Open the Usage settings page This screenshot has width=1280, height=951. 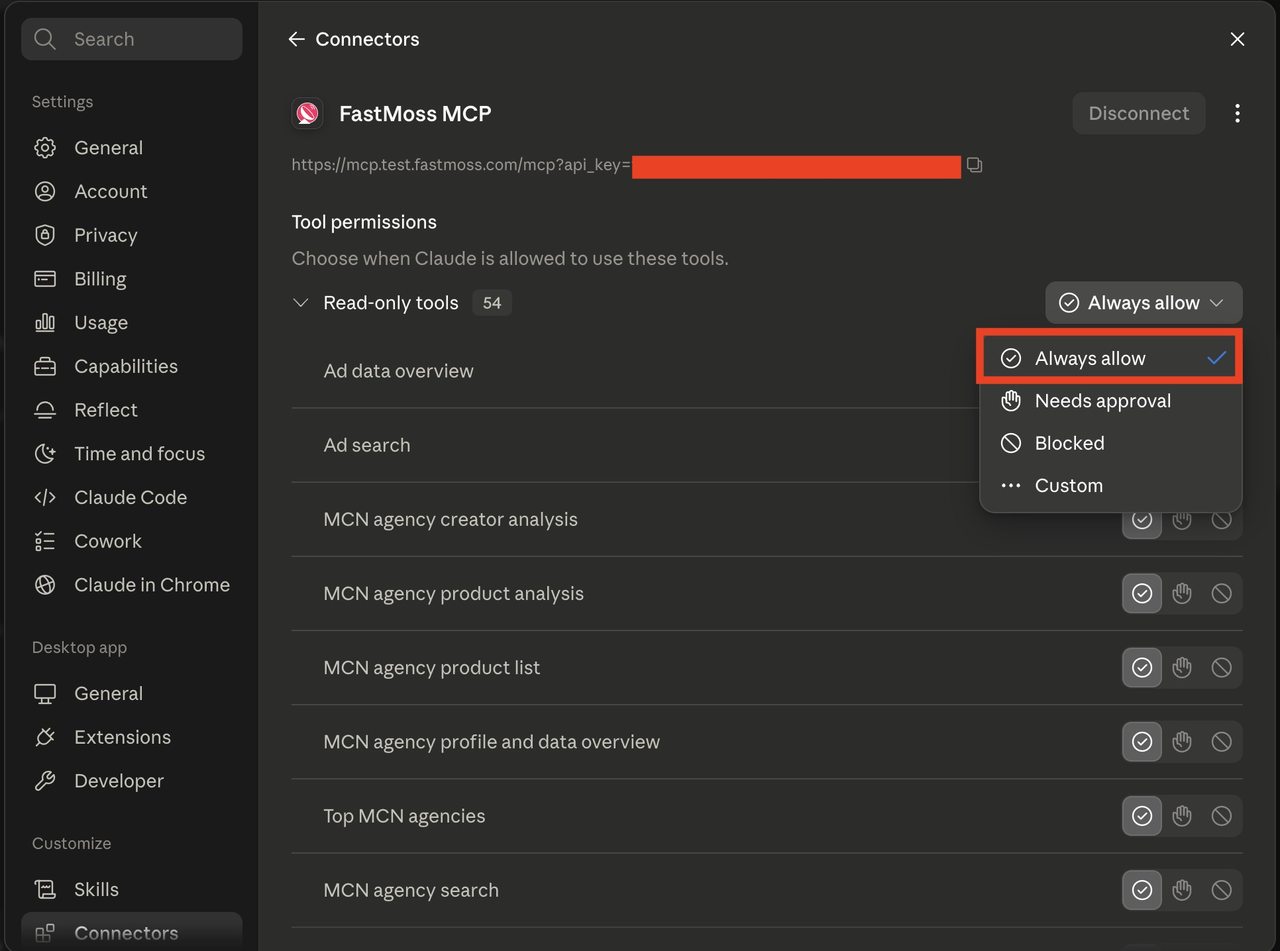pyautogui.click(x=132, y=322)
